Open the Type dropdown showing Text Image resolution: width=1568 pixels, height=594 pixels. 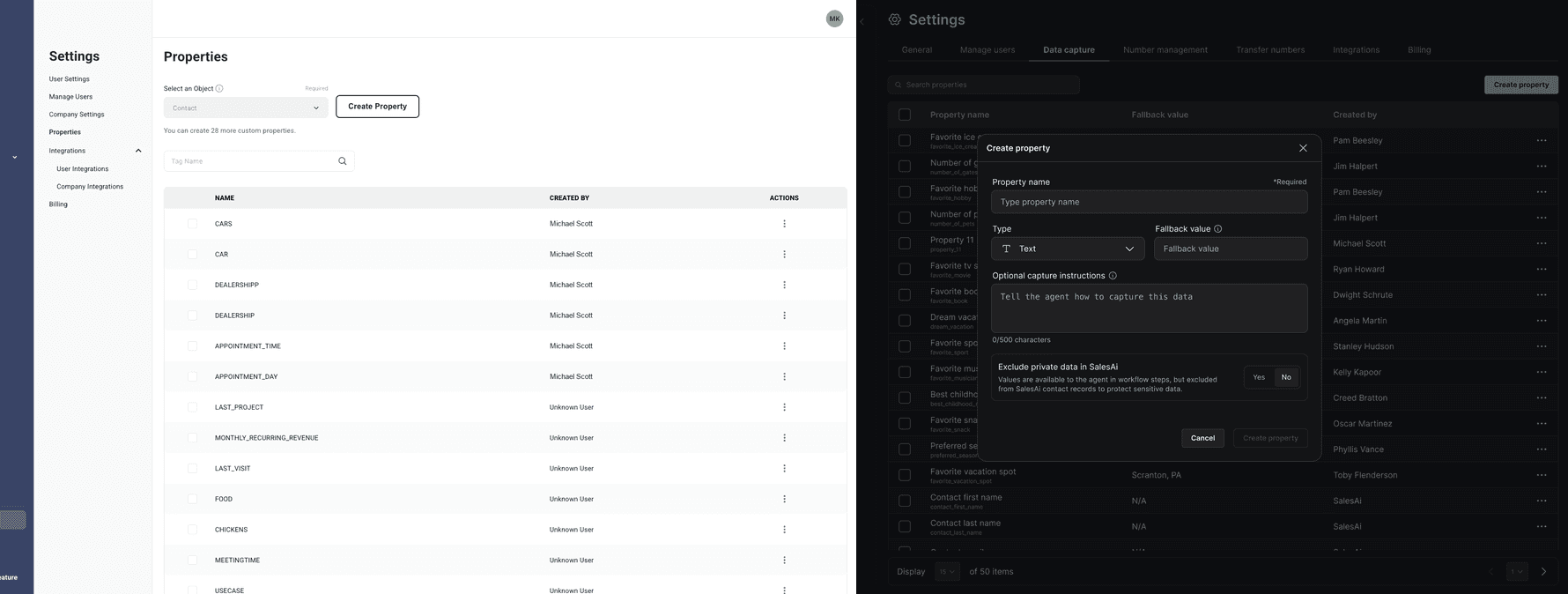(x=1068, y=249)
